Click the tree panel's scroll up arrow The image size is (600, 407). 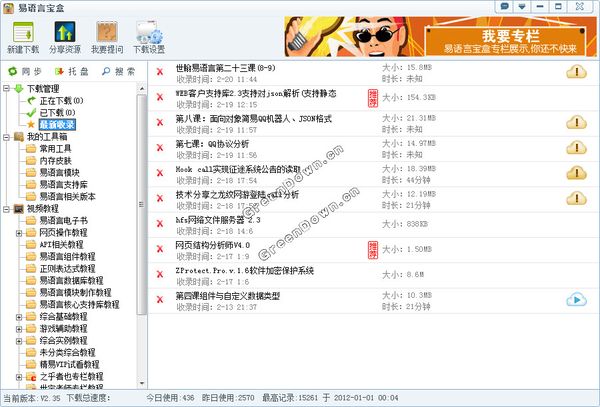[x=142, y=88]
